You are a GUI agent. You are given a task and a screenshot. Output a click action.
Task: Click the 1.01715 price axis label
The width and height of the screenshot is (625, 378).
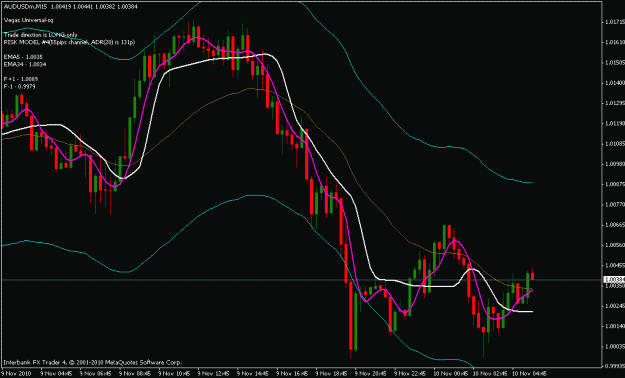coord(614,22)
